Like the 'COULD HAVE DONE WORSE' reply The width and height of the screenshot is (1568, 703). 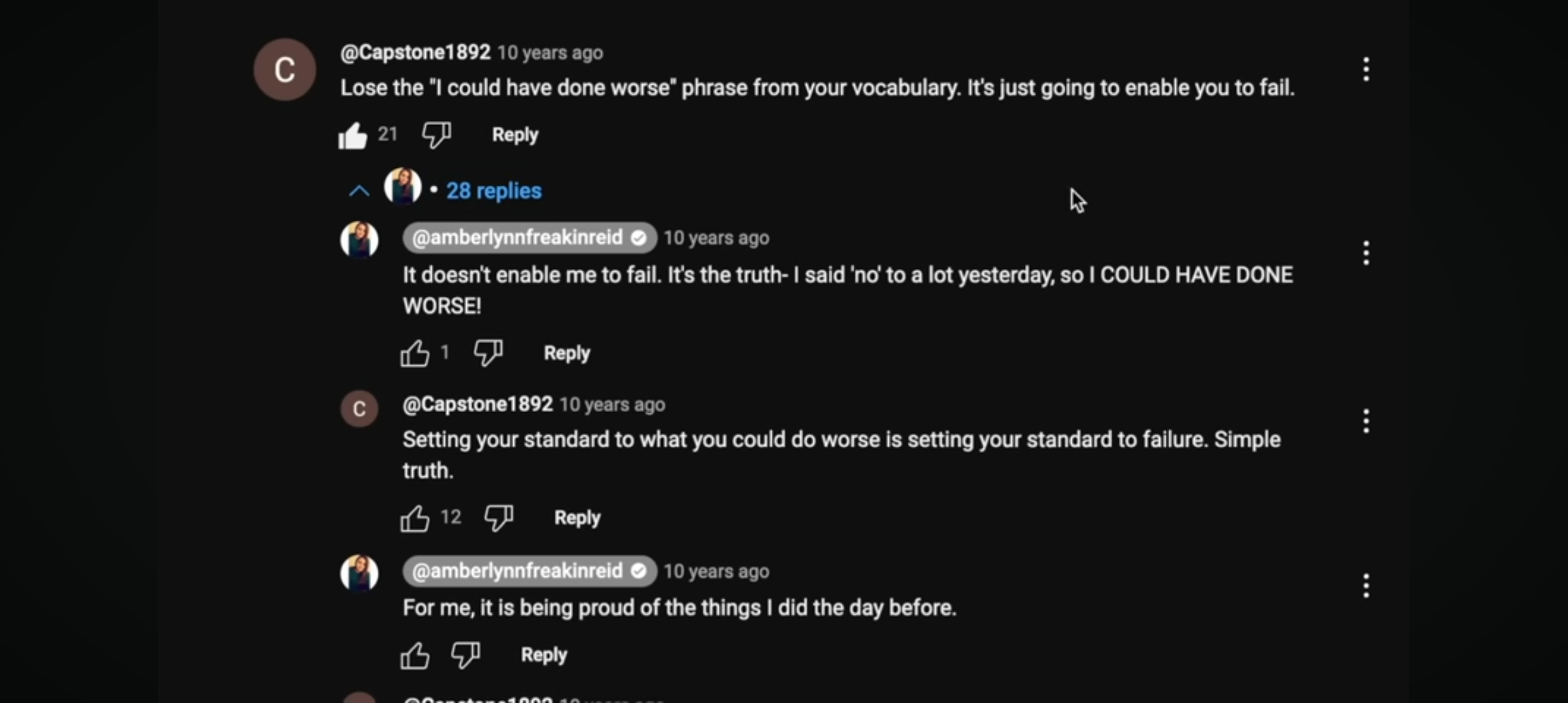click(x=415, y=353)
